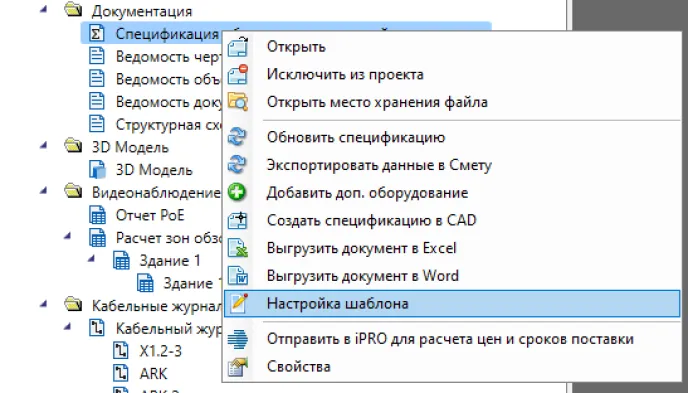
Task: Click the document icon of Ведомость доку
Action: coord(97,102)
